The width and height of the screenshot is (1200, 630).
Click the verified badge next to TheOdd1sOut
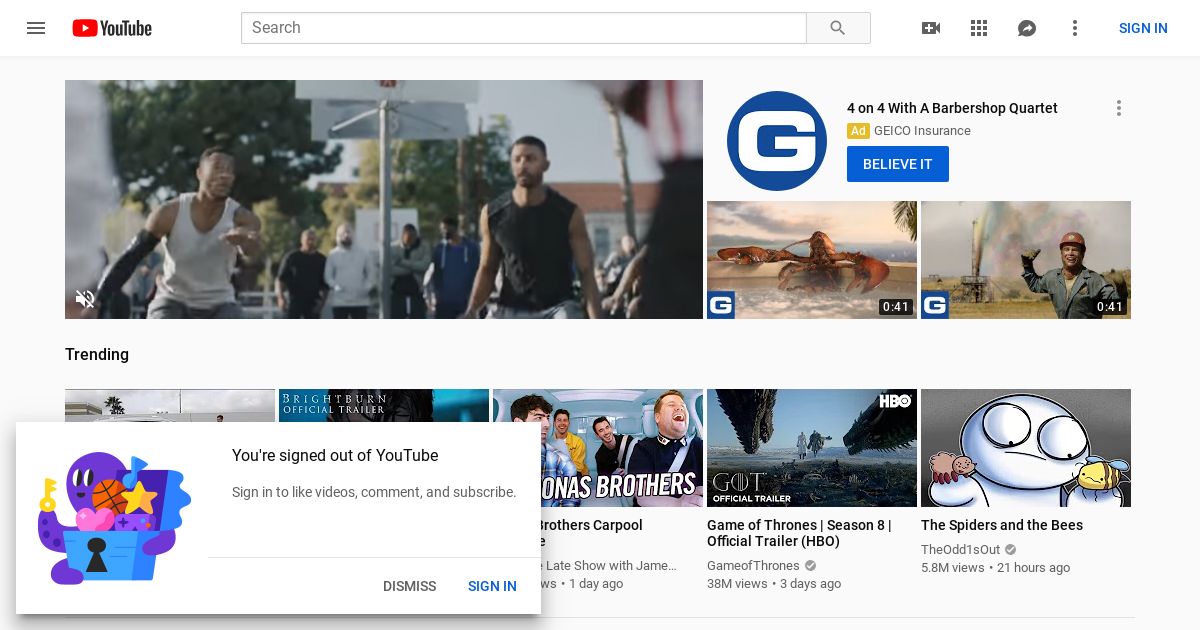point(1011,550)
